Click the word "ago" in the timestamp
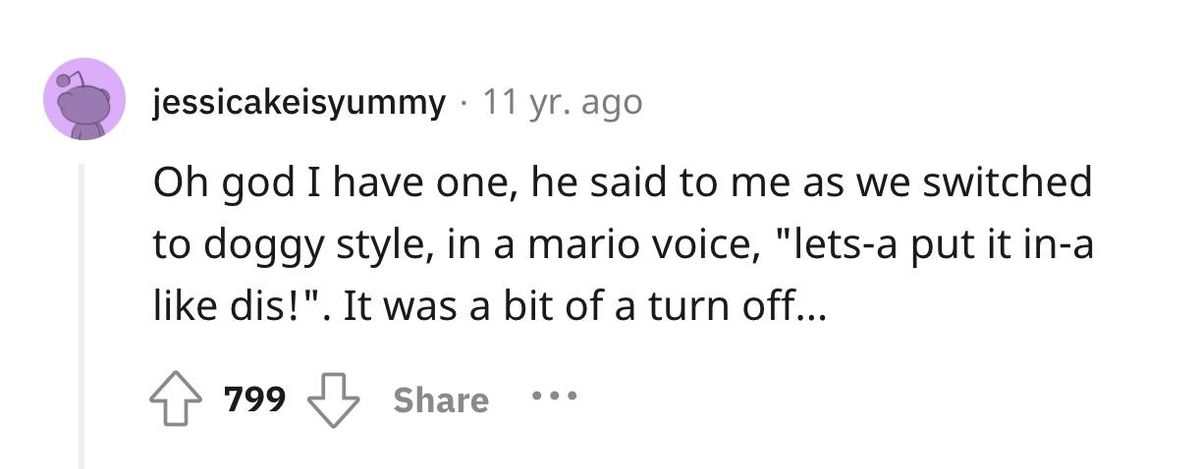1200x469 pixels. point(612,103)
